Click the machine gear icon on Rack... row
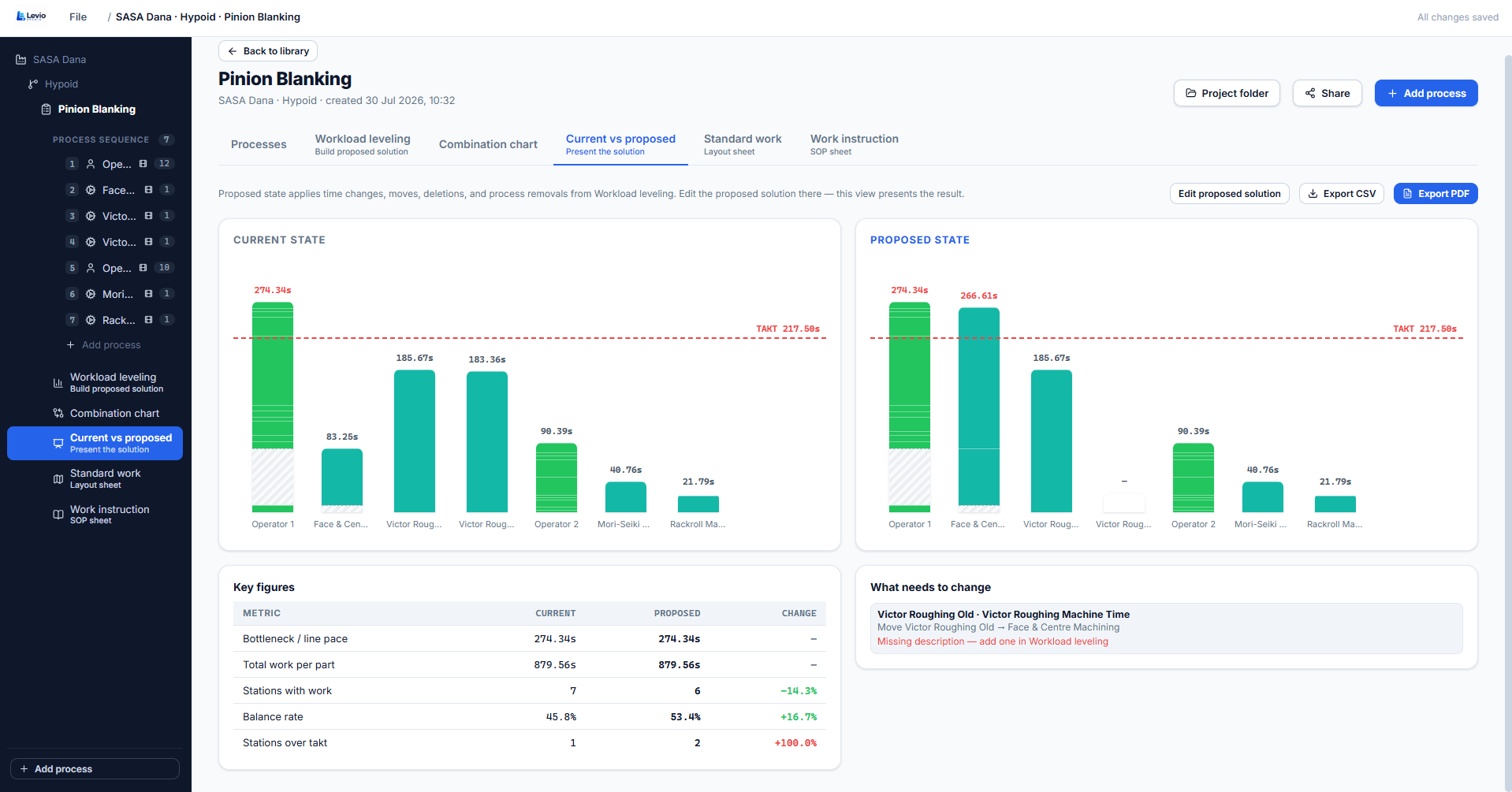 click(x=91, y=320)
